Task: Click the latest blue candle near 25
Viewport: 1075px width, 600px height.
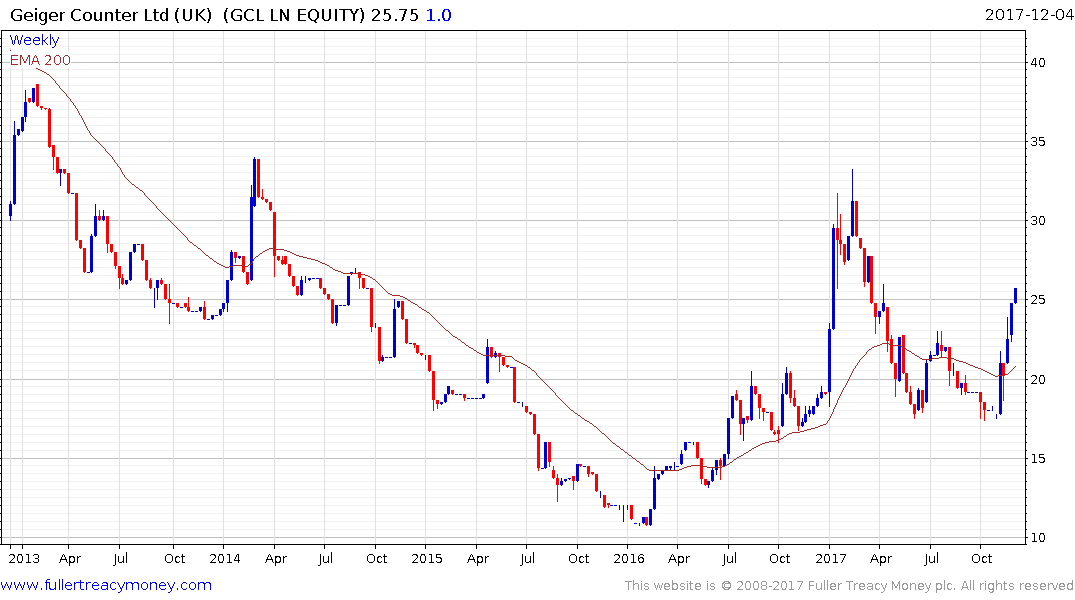Action: [1015, 296]
